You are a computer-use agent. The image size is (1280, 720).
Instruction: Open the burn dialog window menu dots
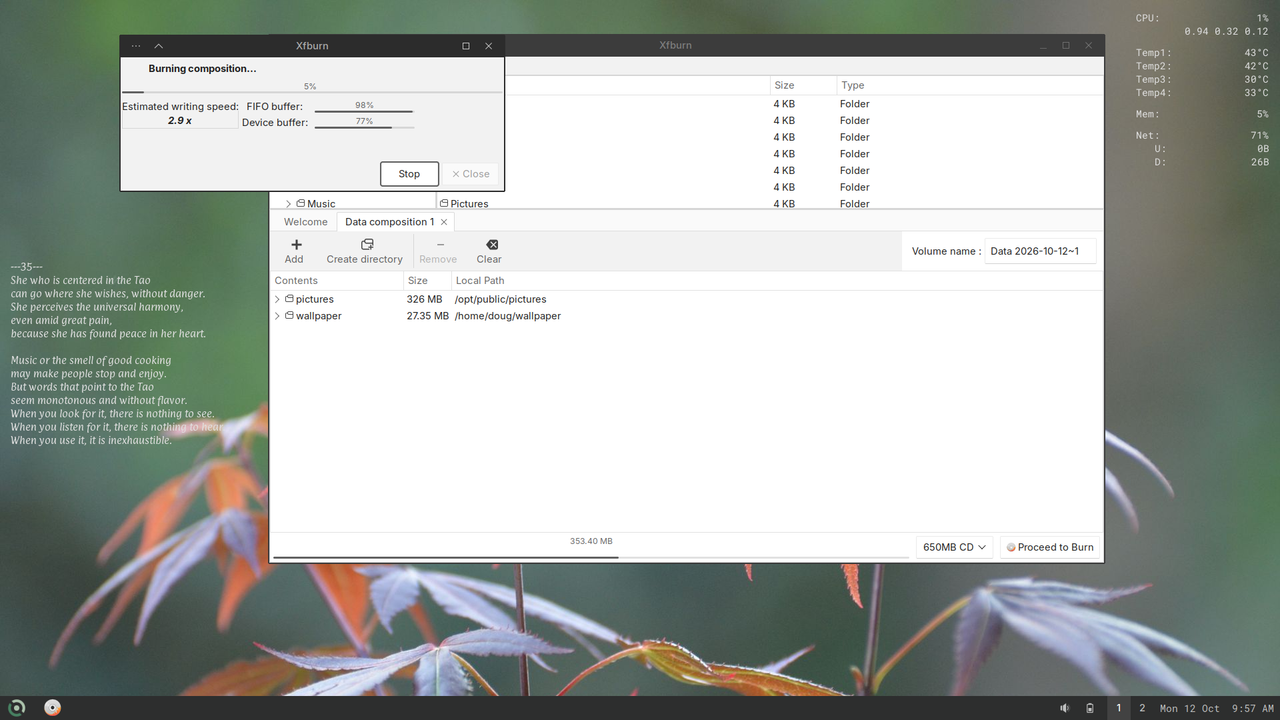136,46
